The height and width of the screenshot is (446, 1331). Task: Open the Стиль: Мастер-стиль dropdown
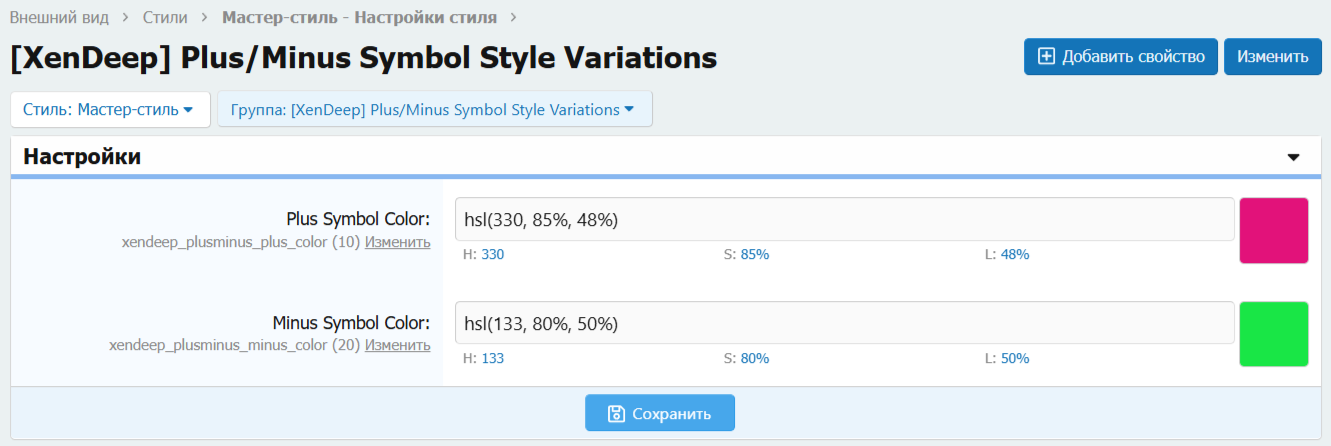pos(110,109)
